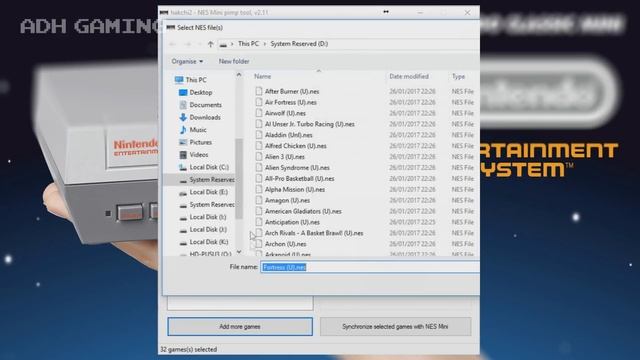The height and width of the screenshot is (360, 640).
Task: Select Local Disk (K:) in sidebar
Action: (209, 242)
